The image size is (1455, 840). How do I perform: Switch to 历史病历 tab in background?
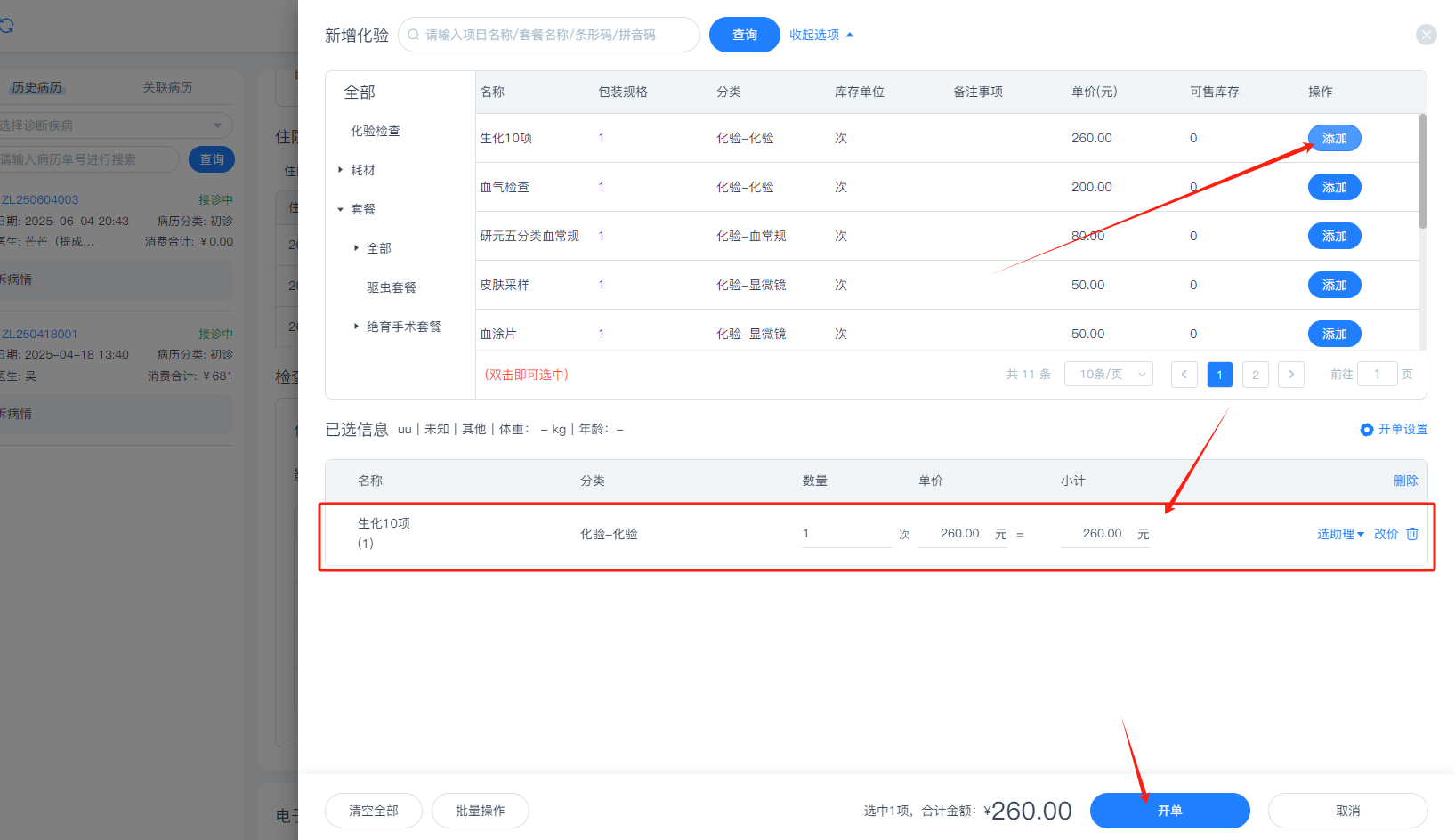pyautogui.click(x=37, y=87)
